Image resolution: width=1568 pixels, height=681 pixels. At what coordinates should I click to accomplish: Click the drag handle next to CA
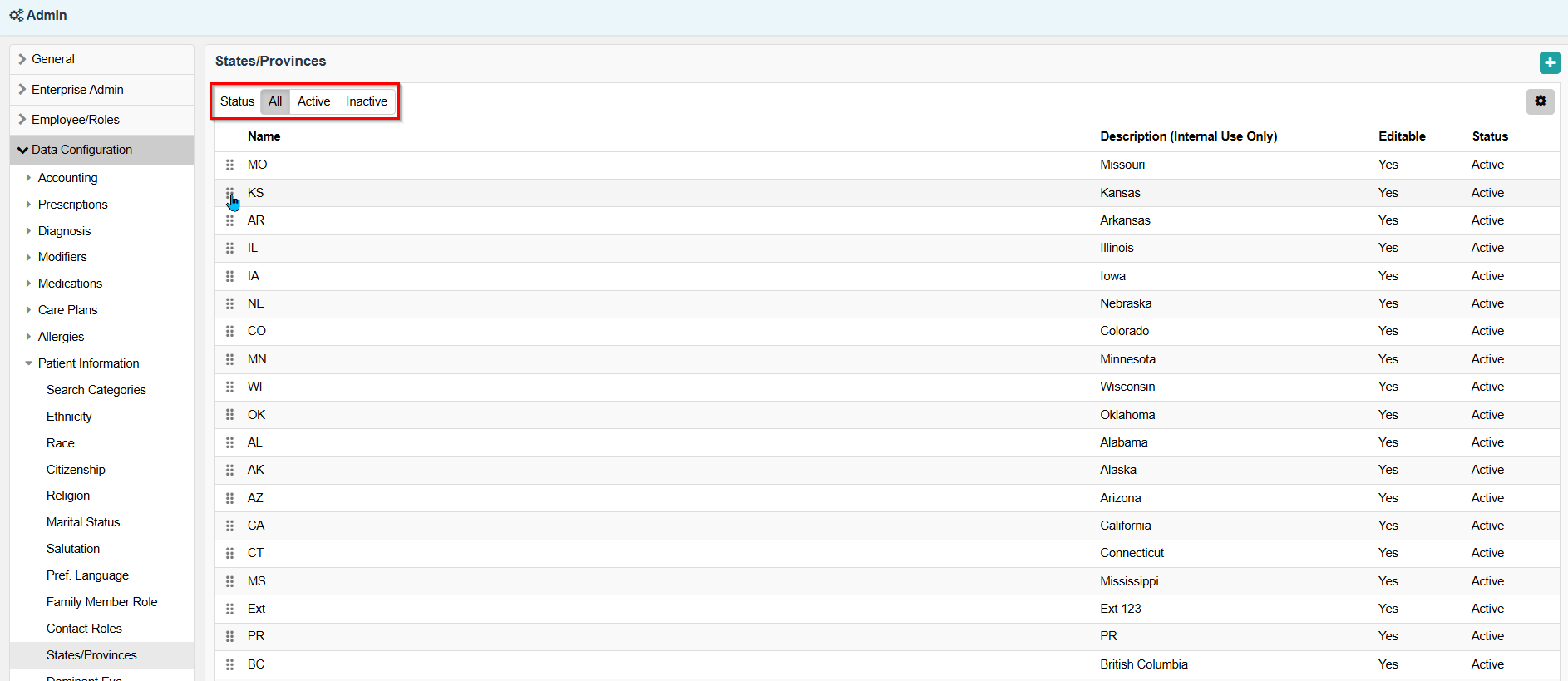pyautogui.click(x=230, y=526)
